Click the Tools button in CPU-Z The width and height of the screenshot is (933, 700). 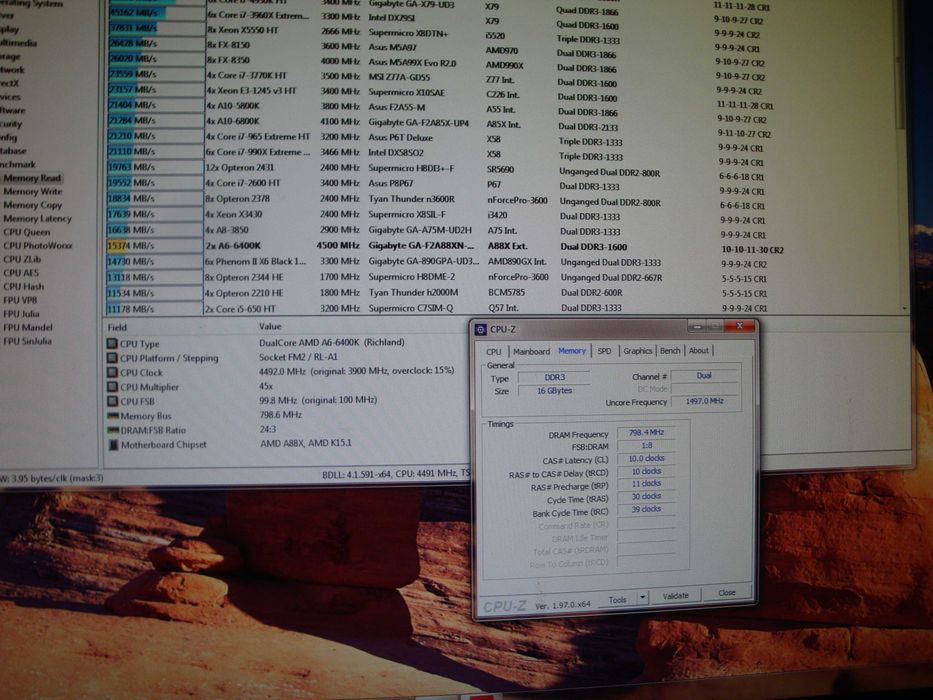(x=618, y=599)
